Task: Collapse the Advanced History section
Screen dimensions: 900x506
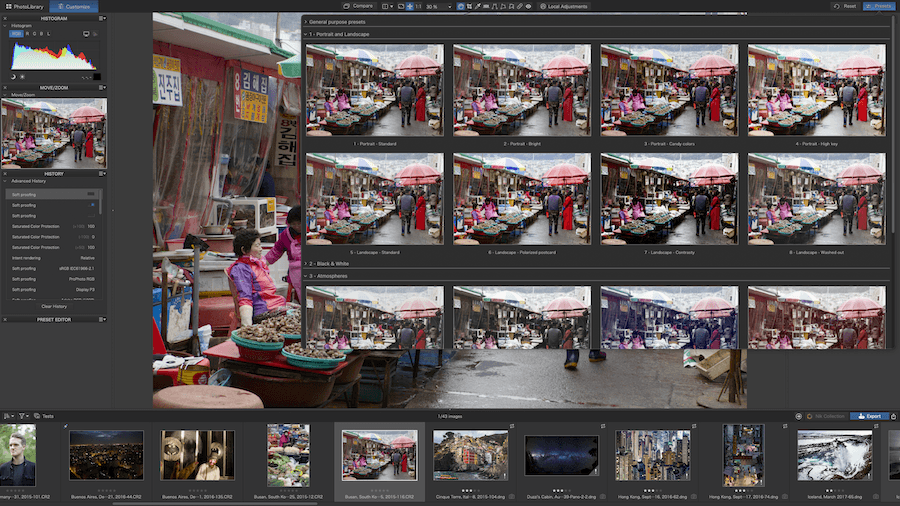Action: pyautogui.click(x=5, y=181)
